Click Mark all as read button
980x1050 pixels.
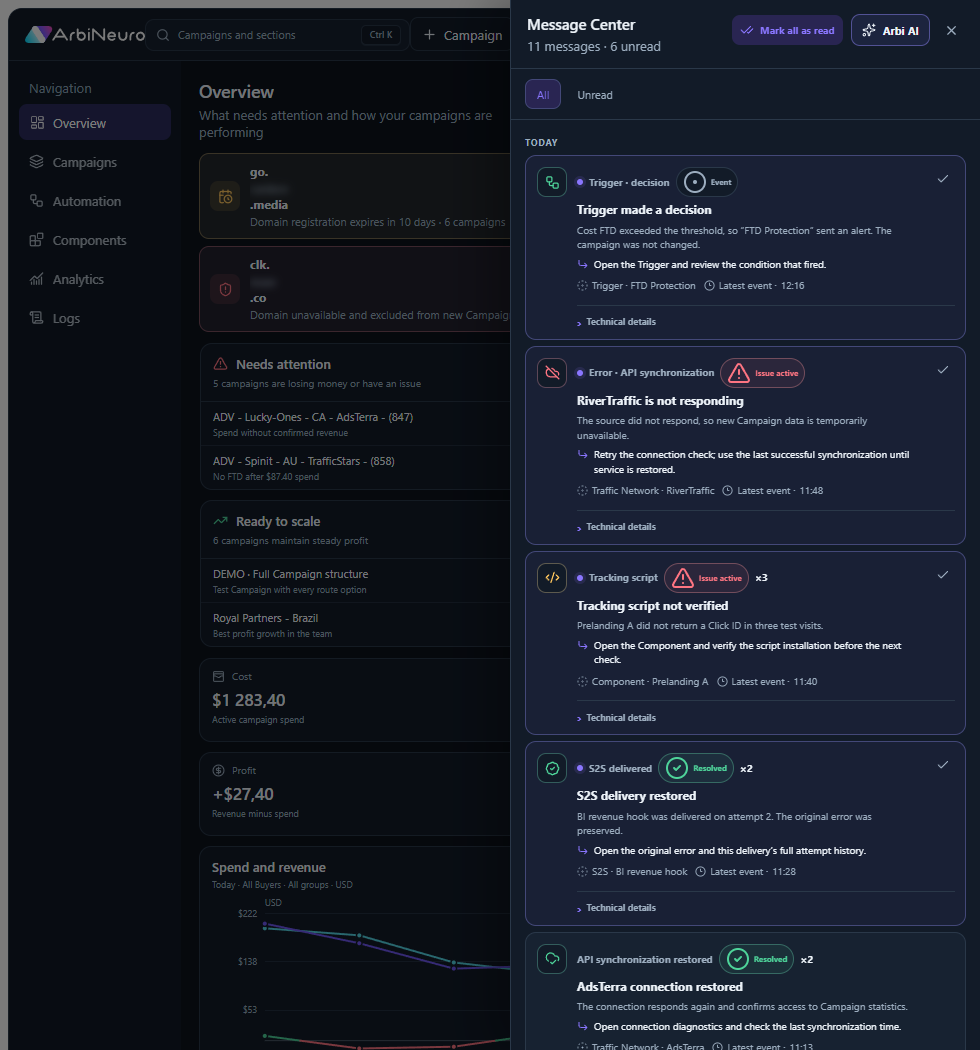tap(787, 30)
